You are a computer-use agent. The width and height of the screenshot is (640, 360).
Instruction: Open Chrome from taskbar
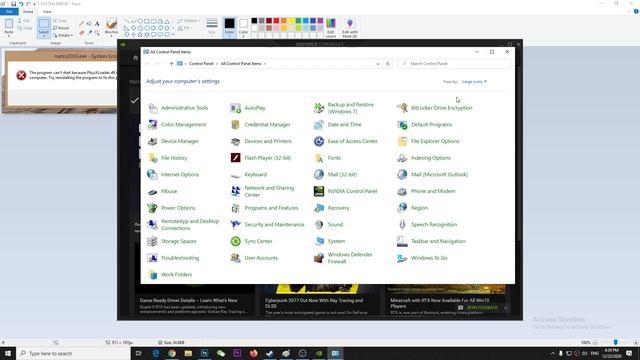172,353
